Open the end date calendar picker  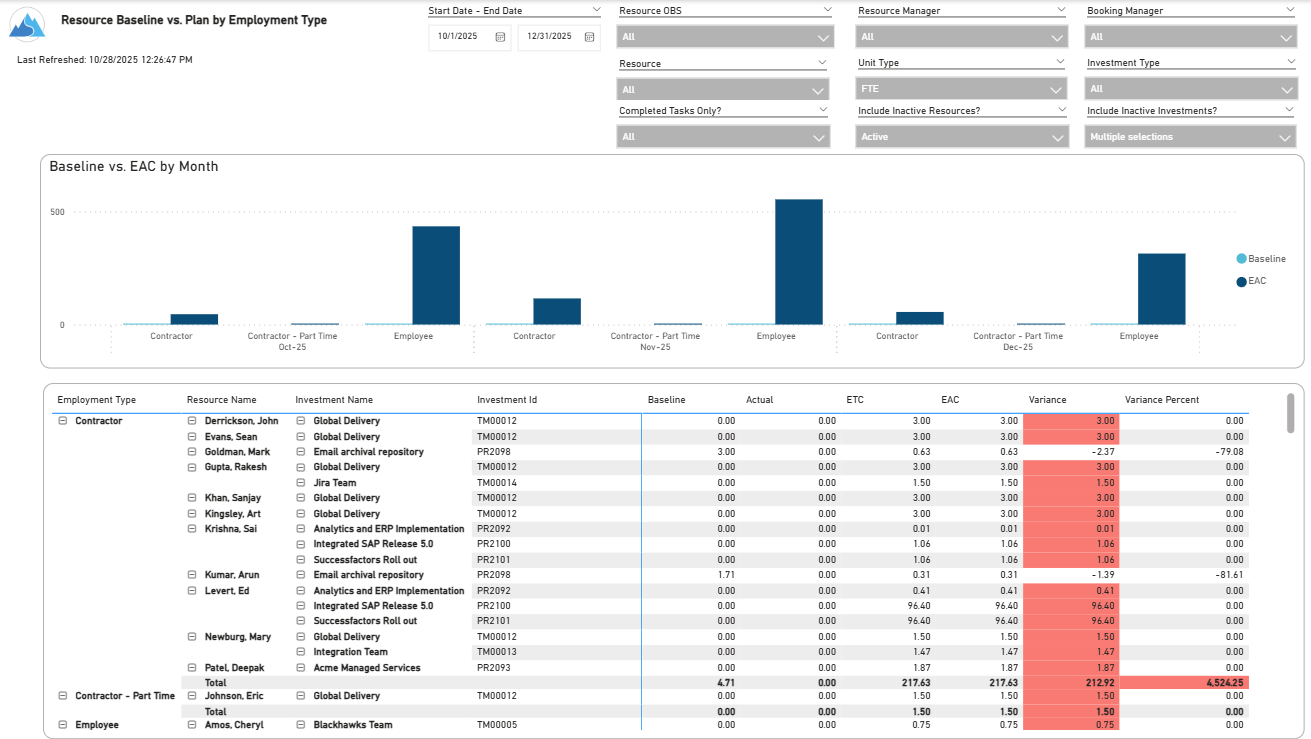pyautogui.click(x=589, y=37)
